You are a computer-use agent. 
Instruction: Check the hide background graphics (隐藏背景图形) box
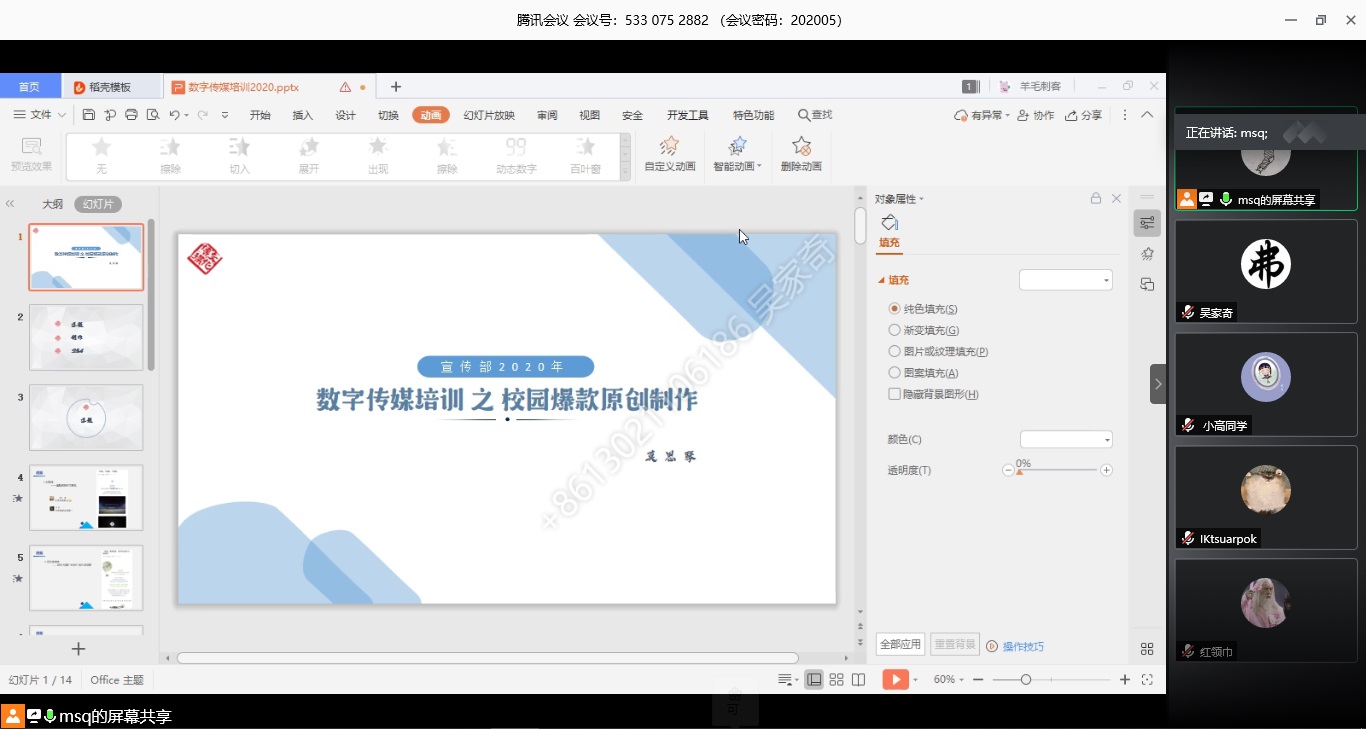click(895, 394)
